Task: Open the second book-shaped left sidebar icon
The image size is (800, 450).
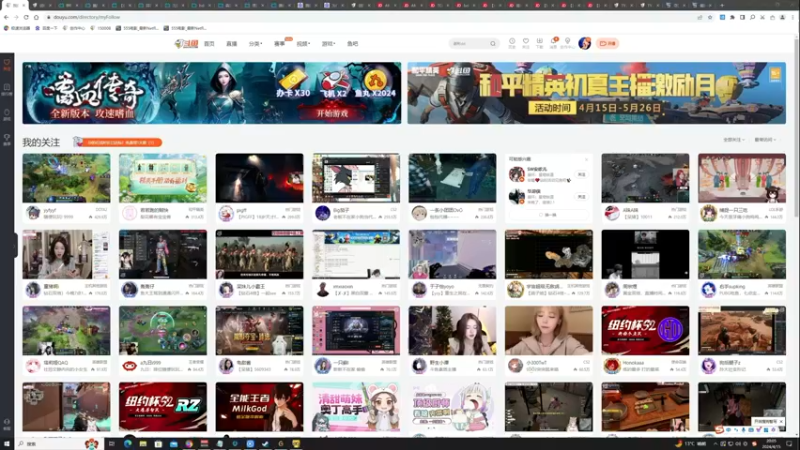Action: 7,90
